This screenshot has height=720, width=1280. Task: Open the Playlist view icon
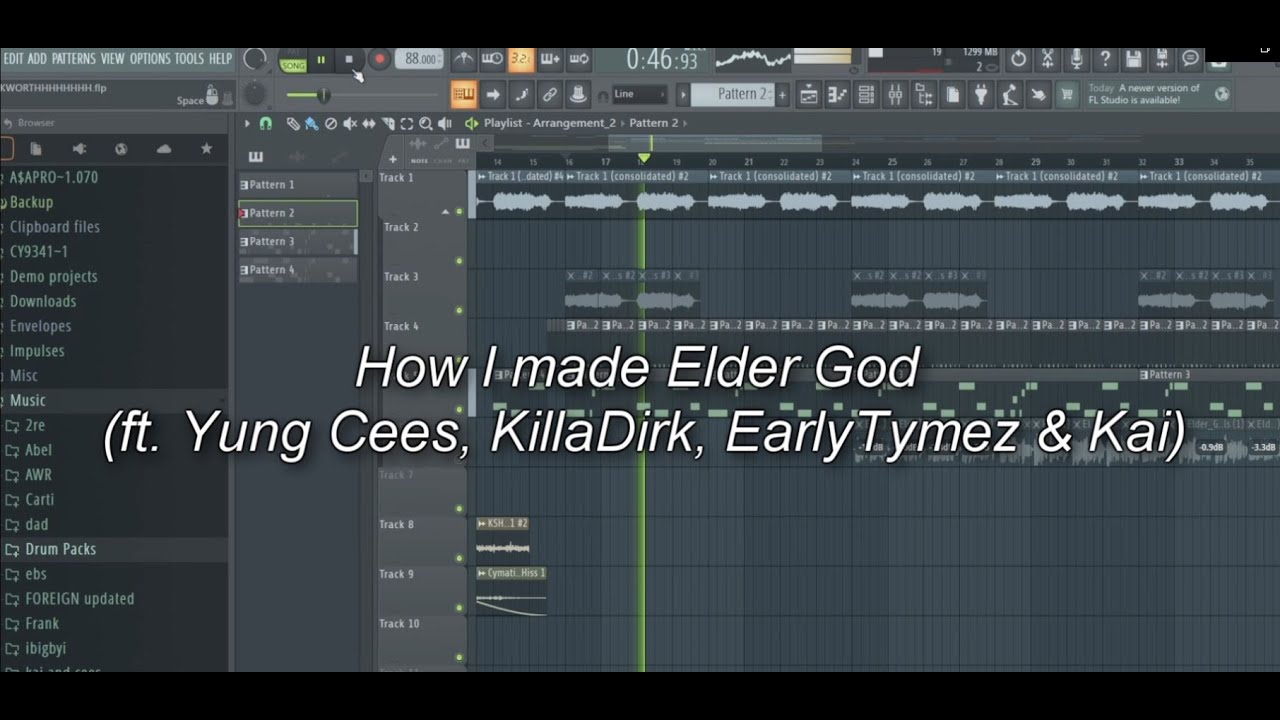(x=808, y=95)
